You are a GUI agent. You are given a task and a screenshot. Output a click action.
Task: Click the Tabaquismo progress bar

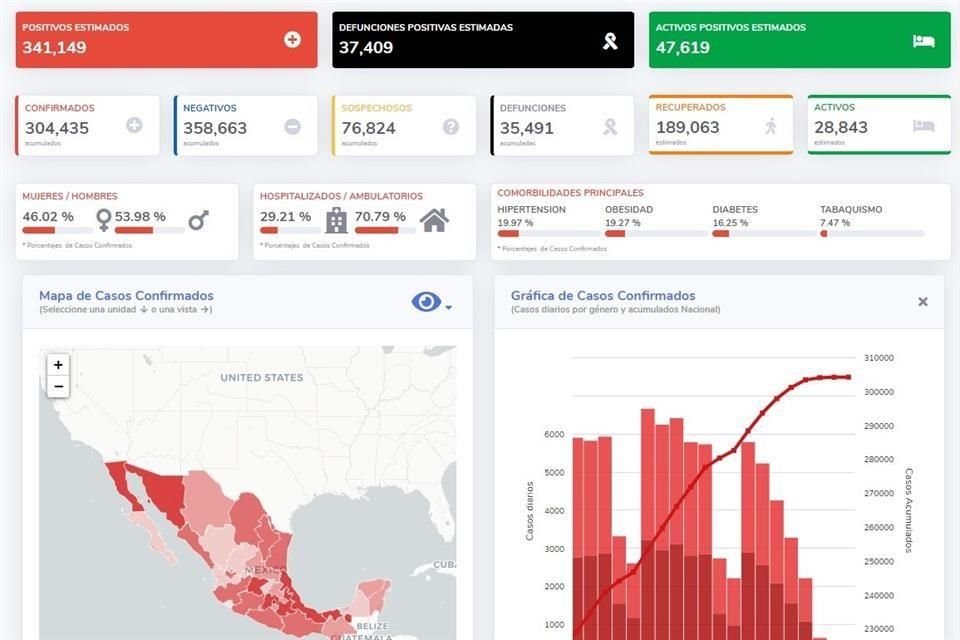click(872, 233)
